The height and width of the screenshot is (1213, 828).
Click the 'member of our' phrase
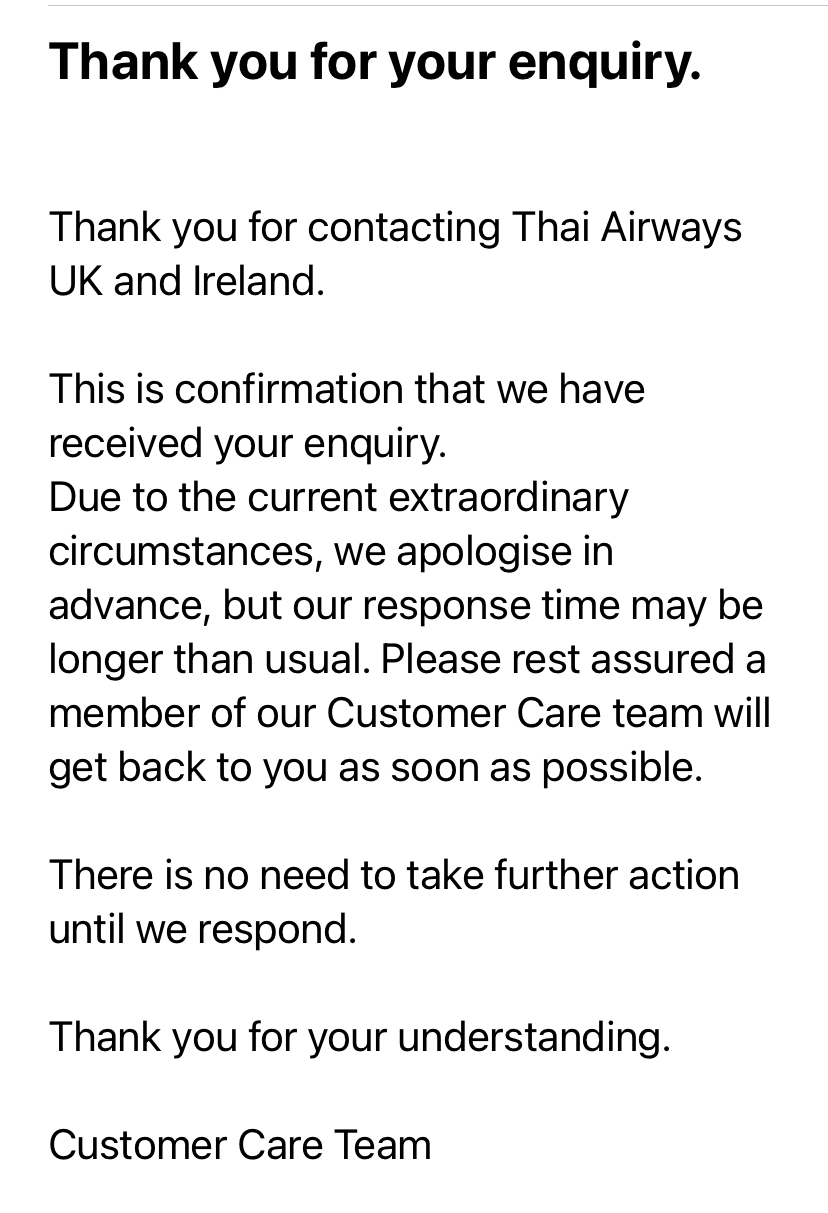click(x=182, y=714)
